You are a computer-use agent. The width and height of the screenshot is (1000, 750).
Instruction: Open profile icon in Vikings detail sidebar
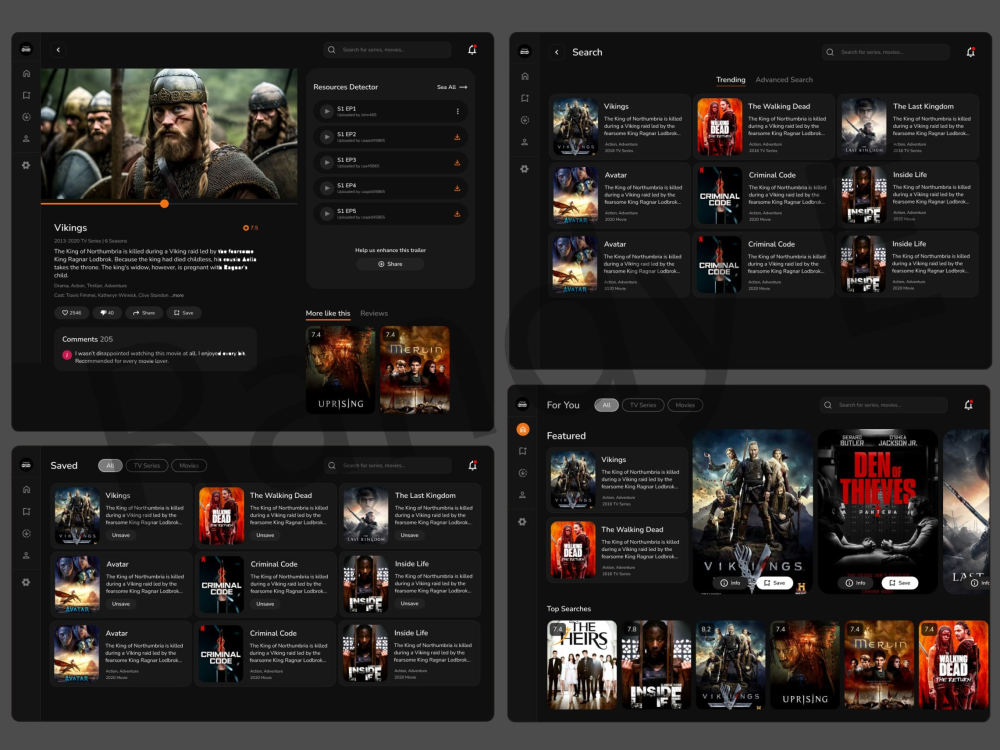[26, 138]
